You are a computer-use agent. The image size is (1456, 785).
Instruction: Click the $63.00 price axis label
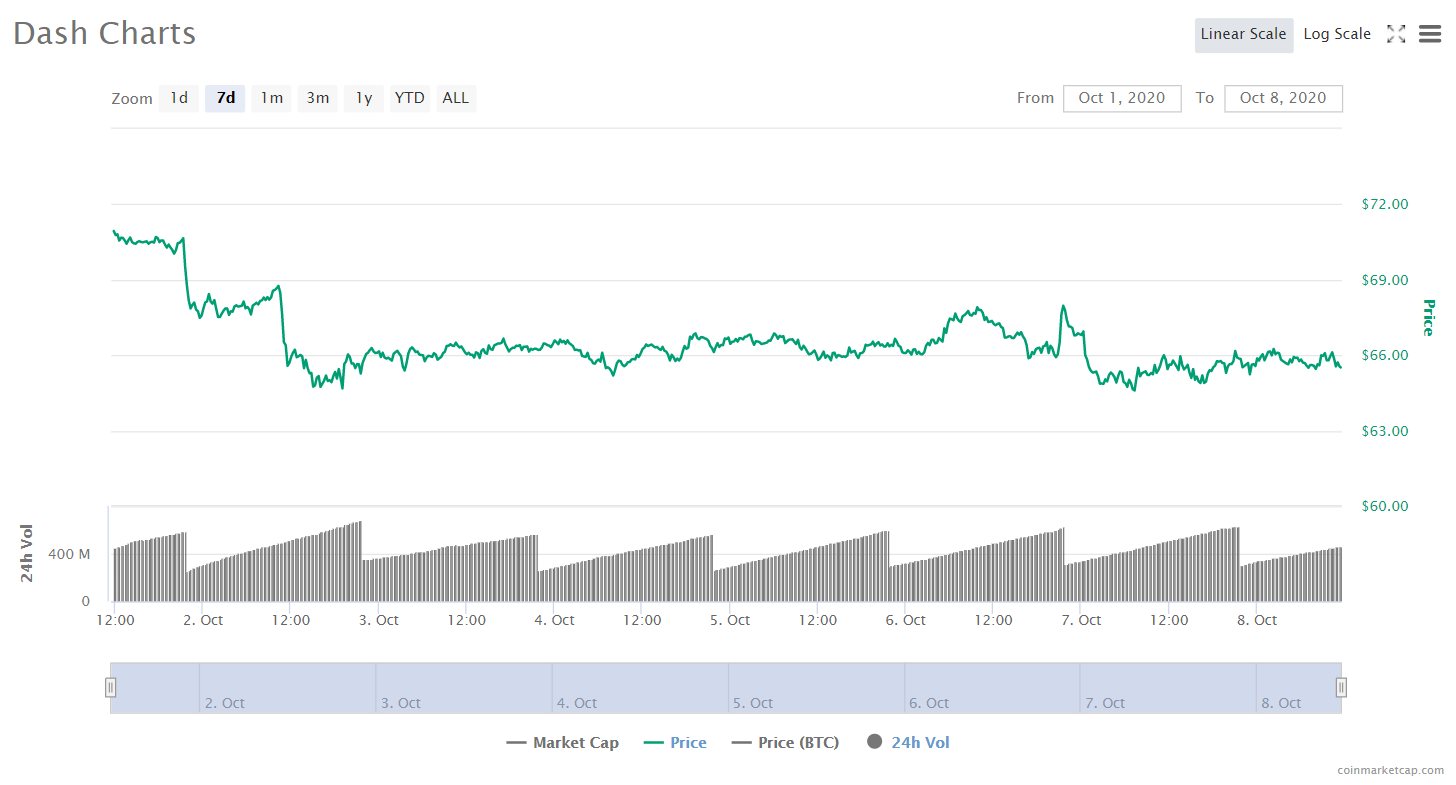click(1385, 431)
